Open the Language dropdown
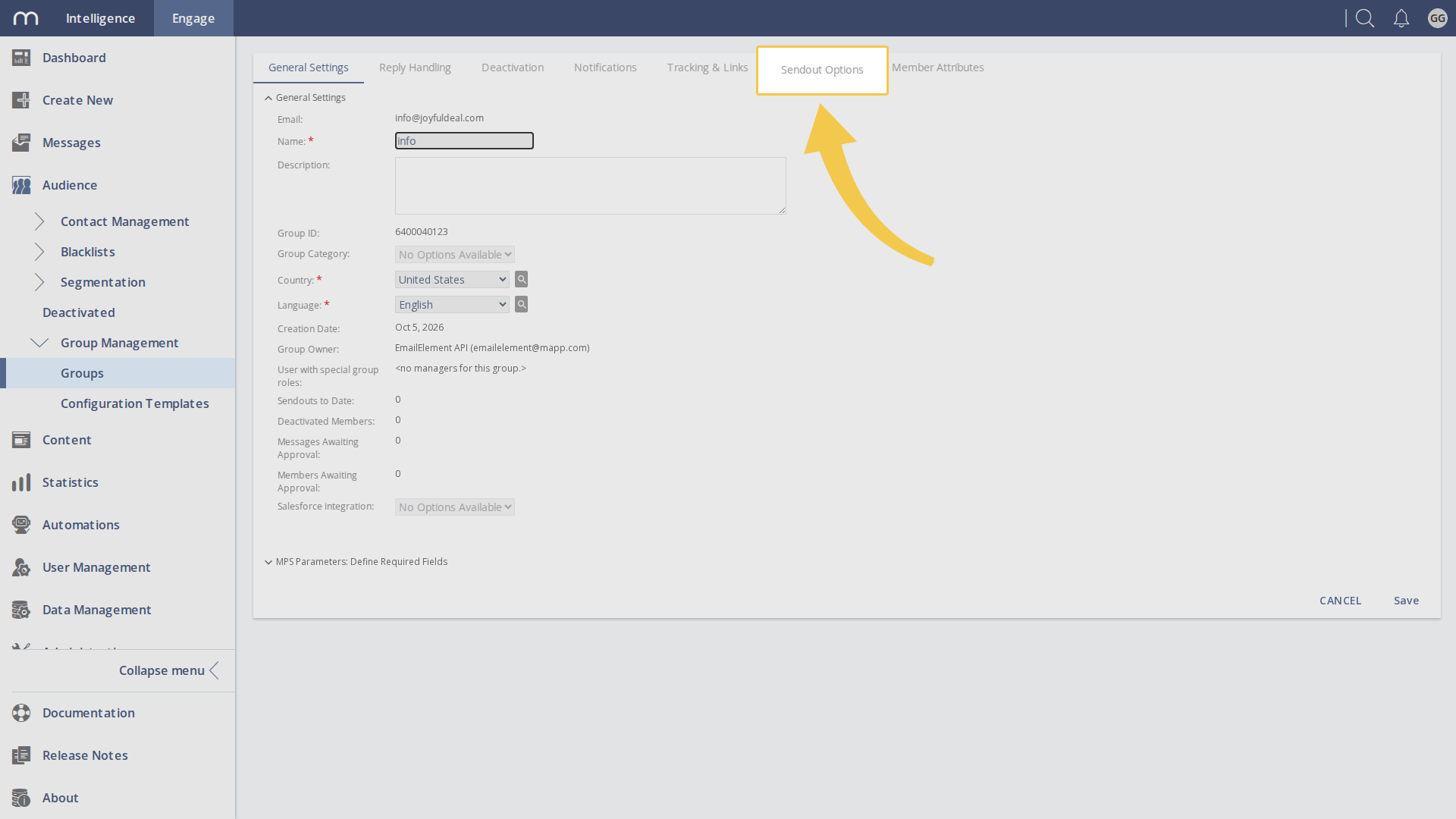Viewport: 1456px width, 819px height. [x=452, y=305]
